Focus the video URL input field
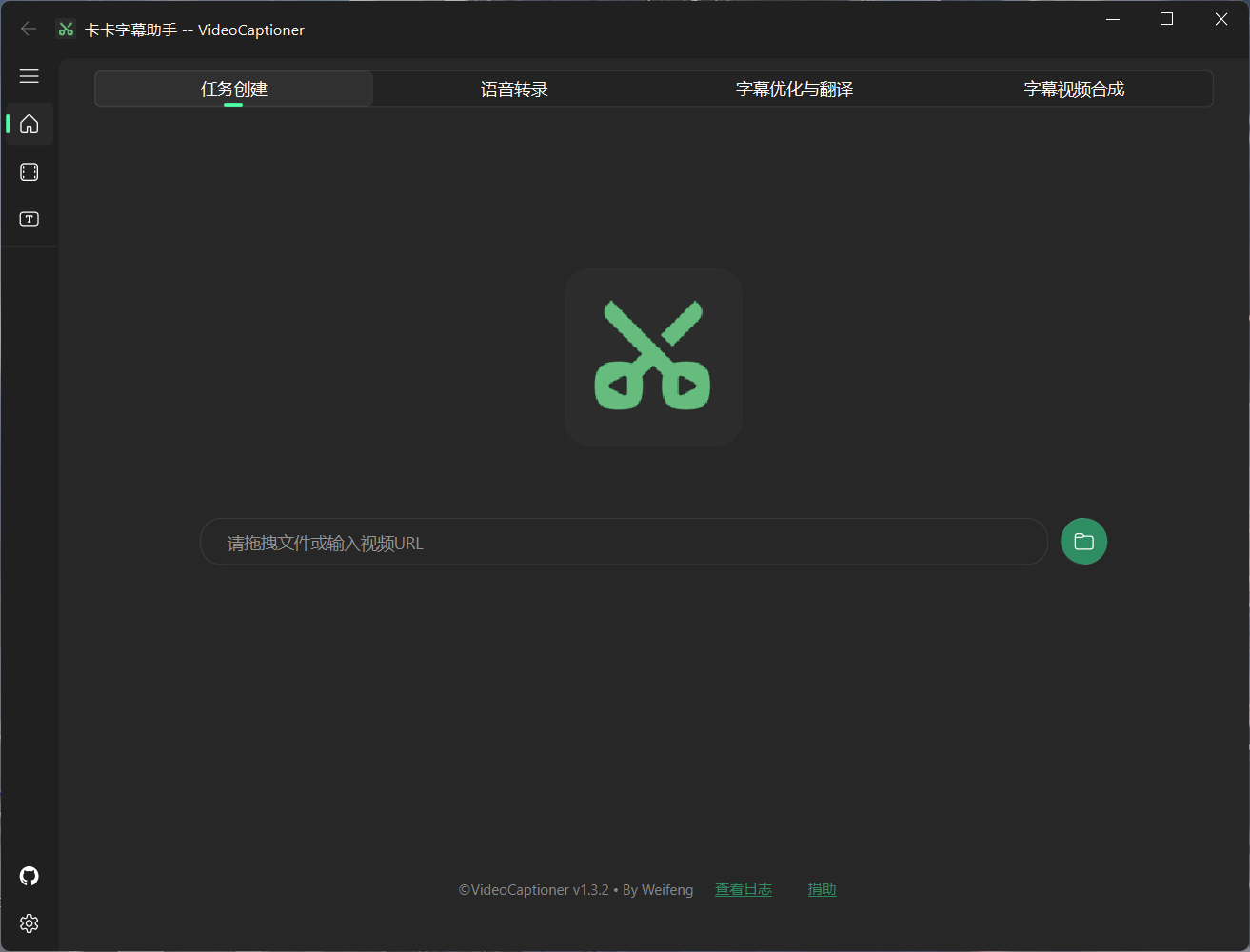 coord(624,542)
